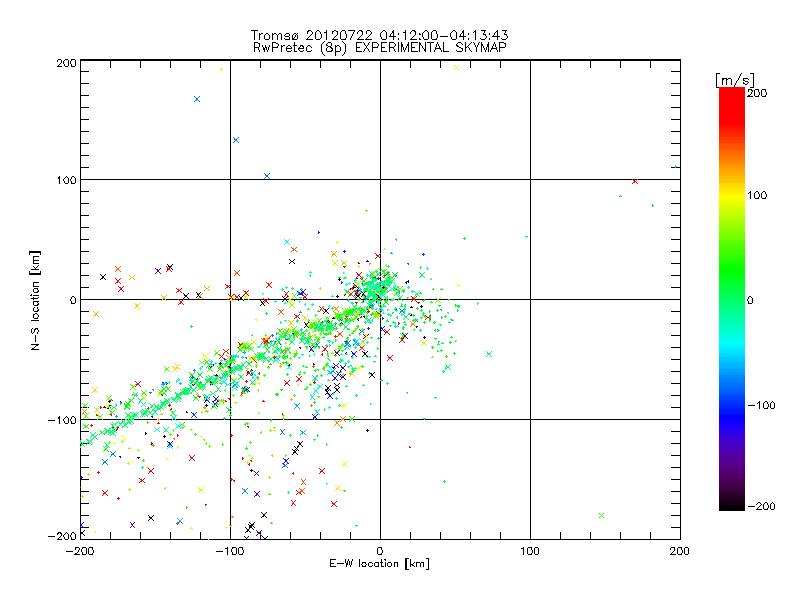This screenshot has width=800, height=600.
Task: Click the colorbar label '-200'
Action: 761,506
